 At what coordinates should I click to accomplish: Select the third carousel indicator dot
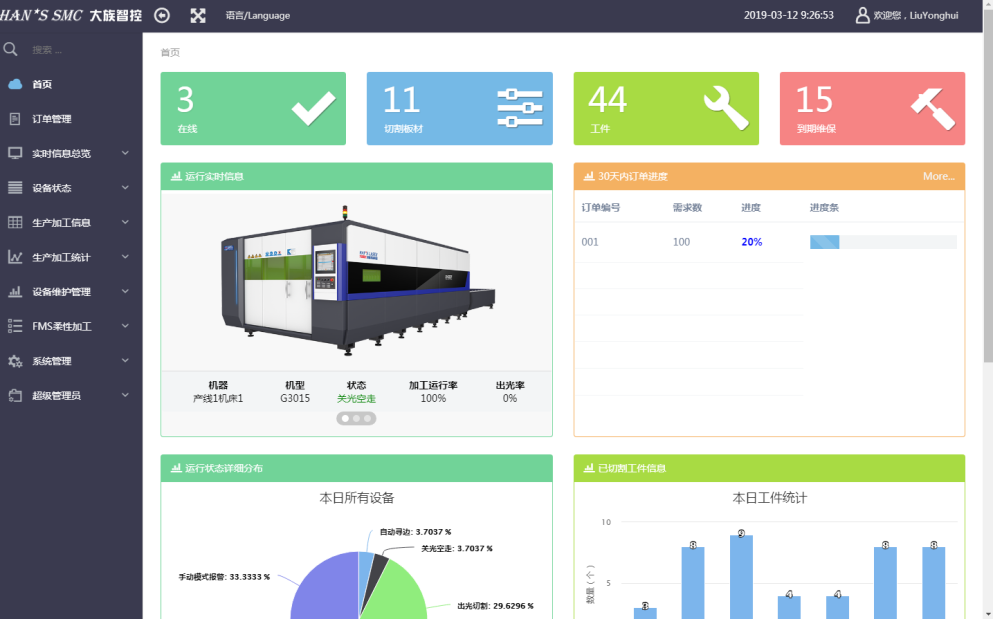click(367, 419)
